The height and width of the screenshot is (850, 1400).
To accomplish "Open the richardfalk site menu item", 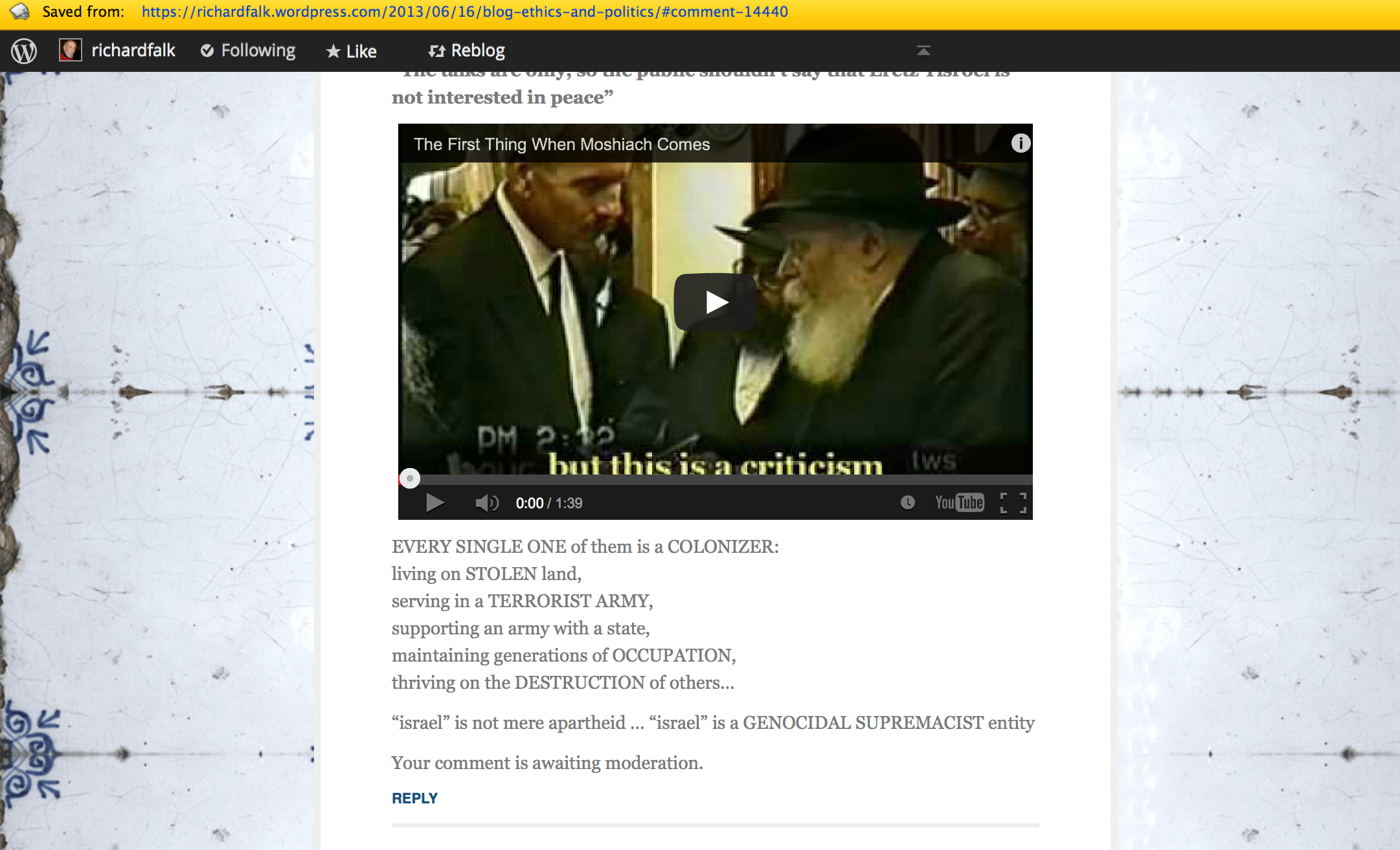I will coord(133,50).
